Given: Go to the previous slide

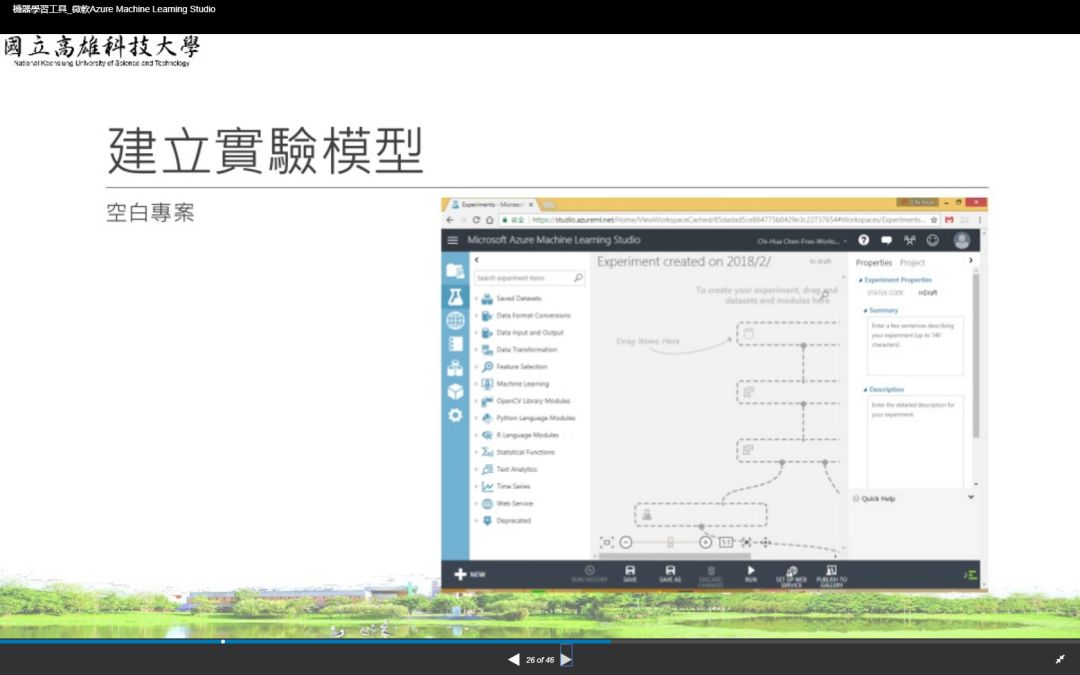Looking at the screenshot, I should (x=513, y=659).
